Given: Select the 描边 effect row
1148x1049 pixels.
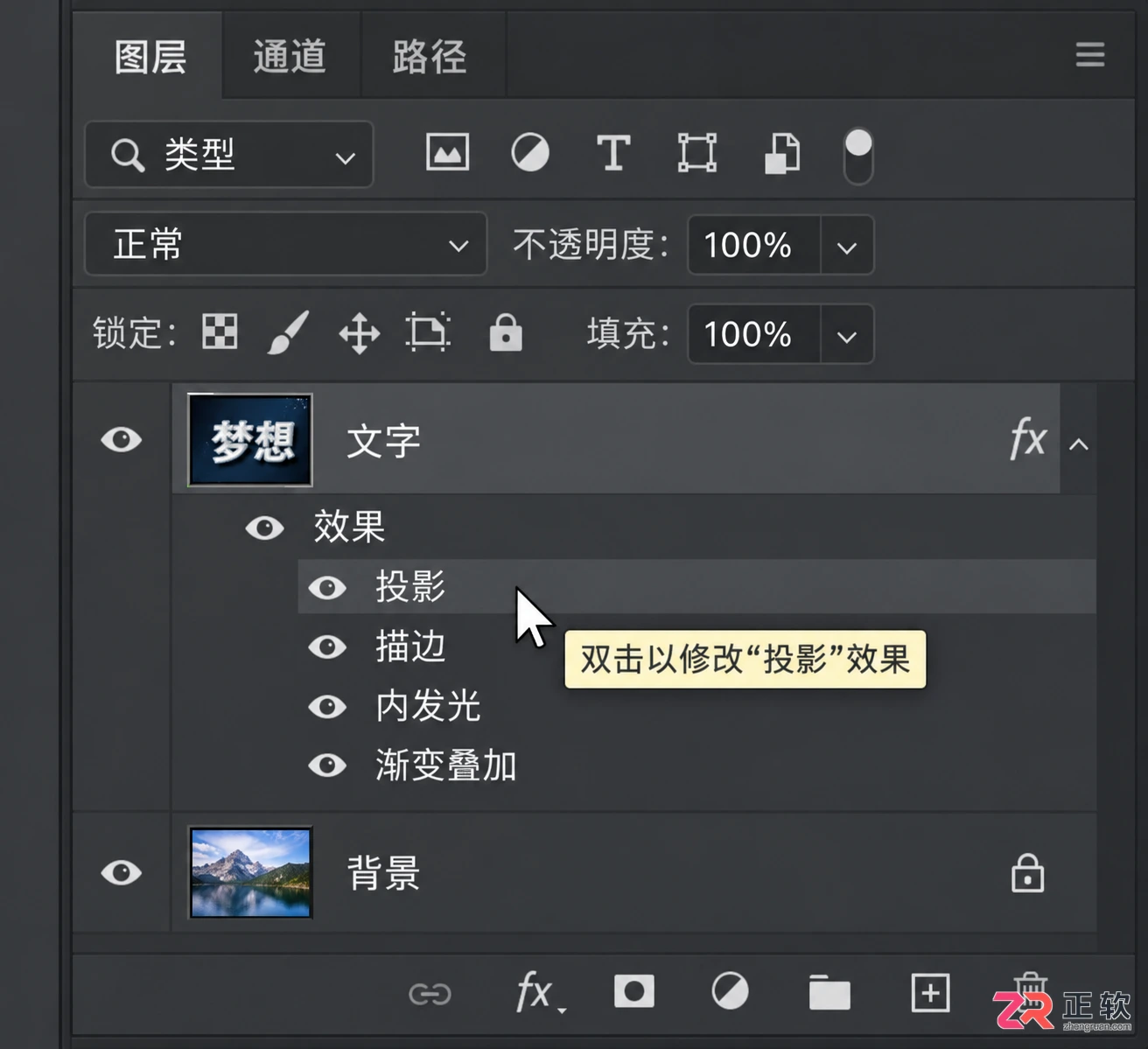Looking at the screenshot, I should [x=697, y=647].
